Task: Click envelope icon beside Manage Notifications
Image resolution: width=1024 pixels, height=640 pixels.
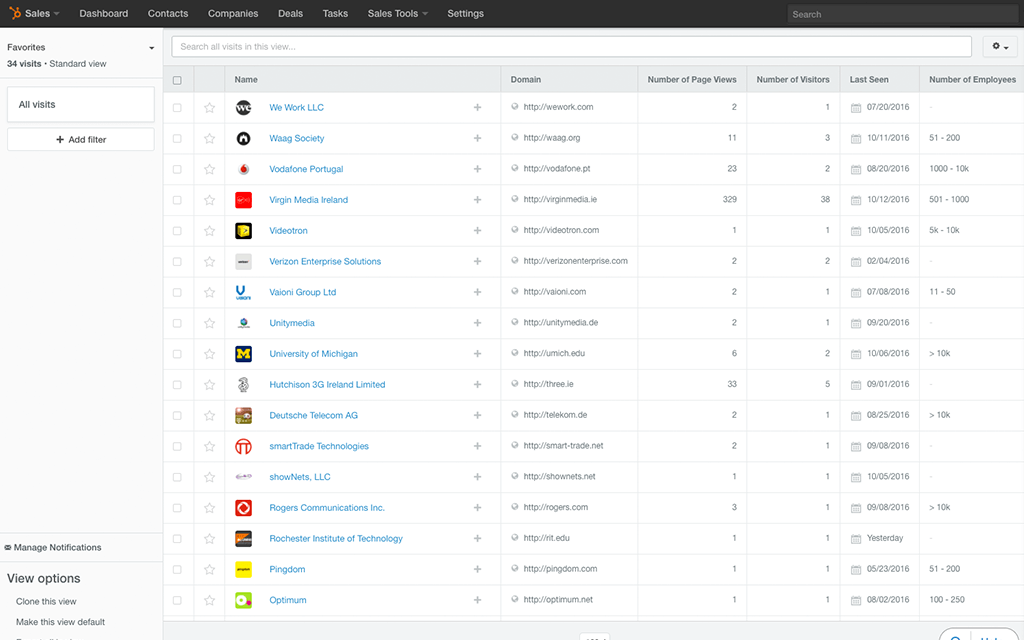Action: (x=8, y=548)
